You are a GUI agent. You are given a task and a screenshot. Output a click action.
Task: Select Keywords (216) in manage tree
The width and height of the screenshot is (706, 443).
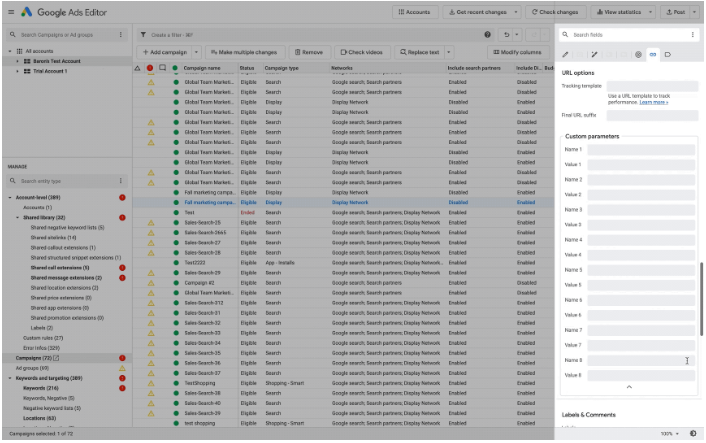tap(41, 388)
